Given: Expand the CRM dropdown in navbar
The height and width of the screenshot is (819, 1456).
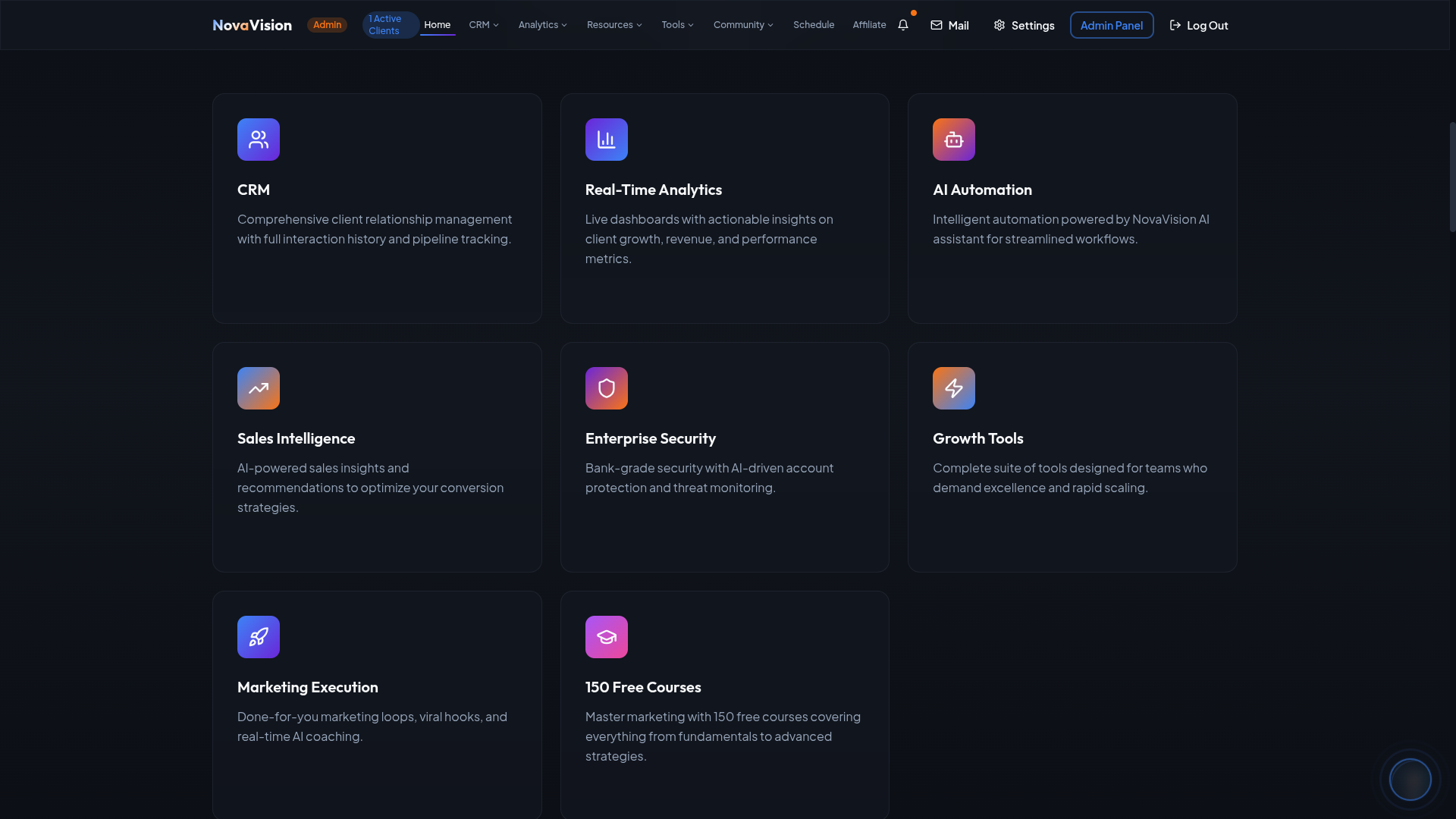Looking at the screenshot, I should point(484,25).
